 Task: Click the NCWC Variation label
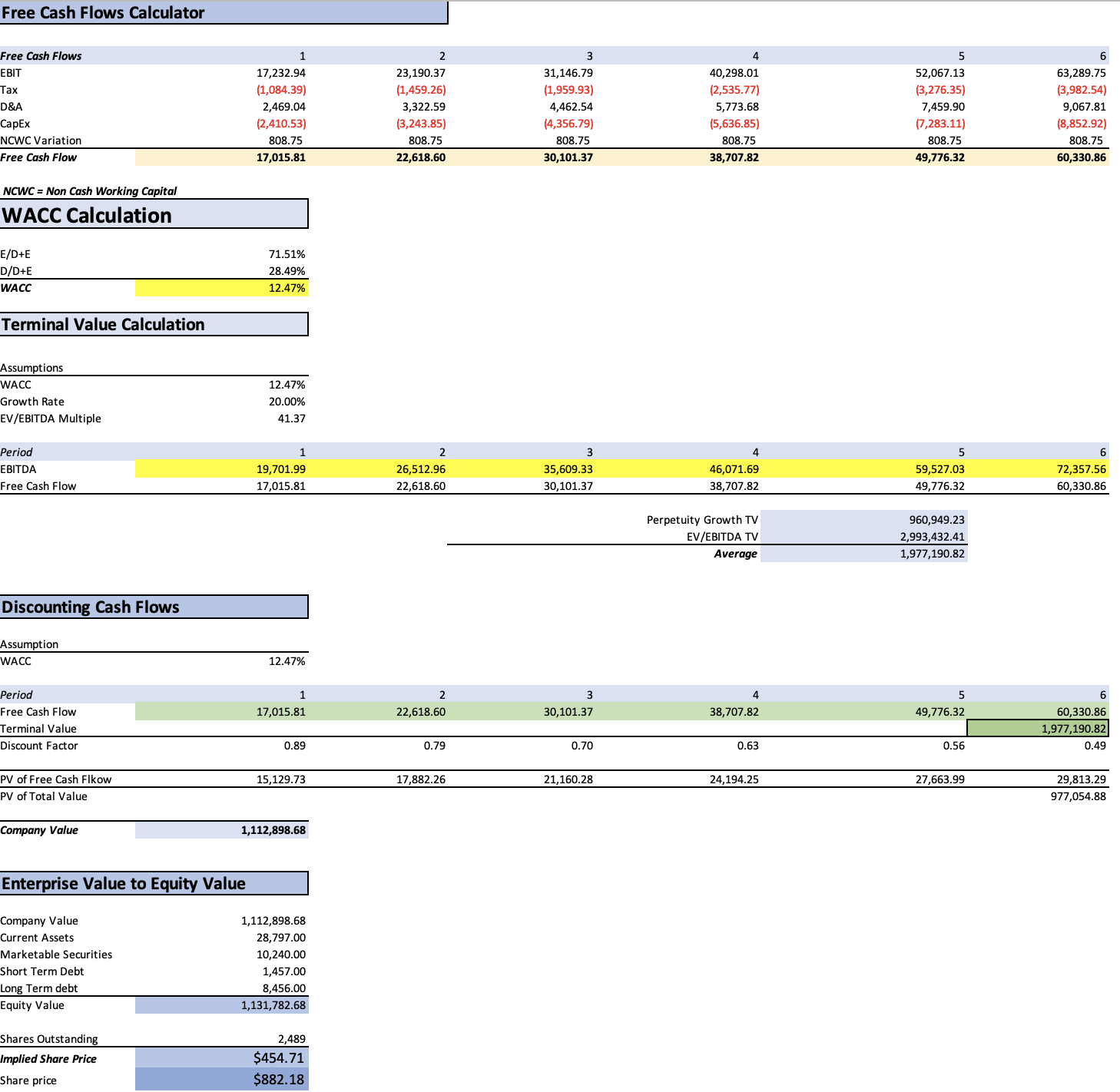coord(41,140)
